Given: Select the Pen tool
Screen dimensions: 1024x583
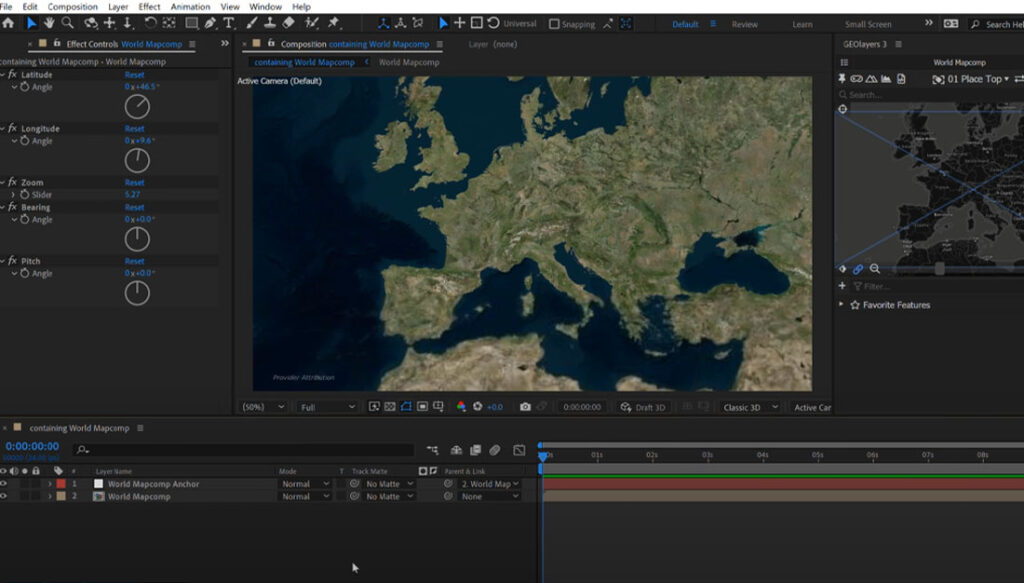Looking at the screenshot, I should 210,24.
